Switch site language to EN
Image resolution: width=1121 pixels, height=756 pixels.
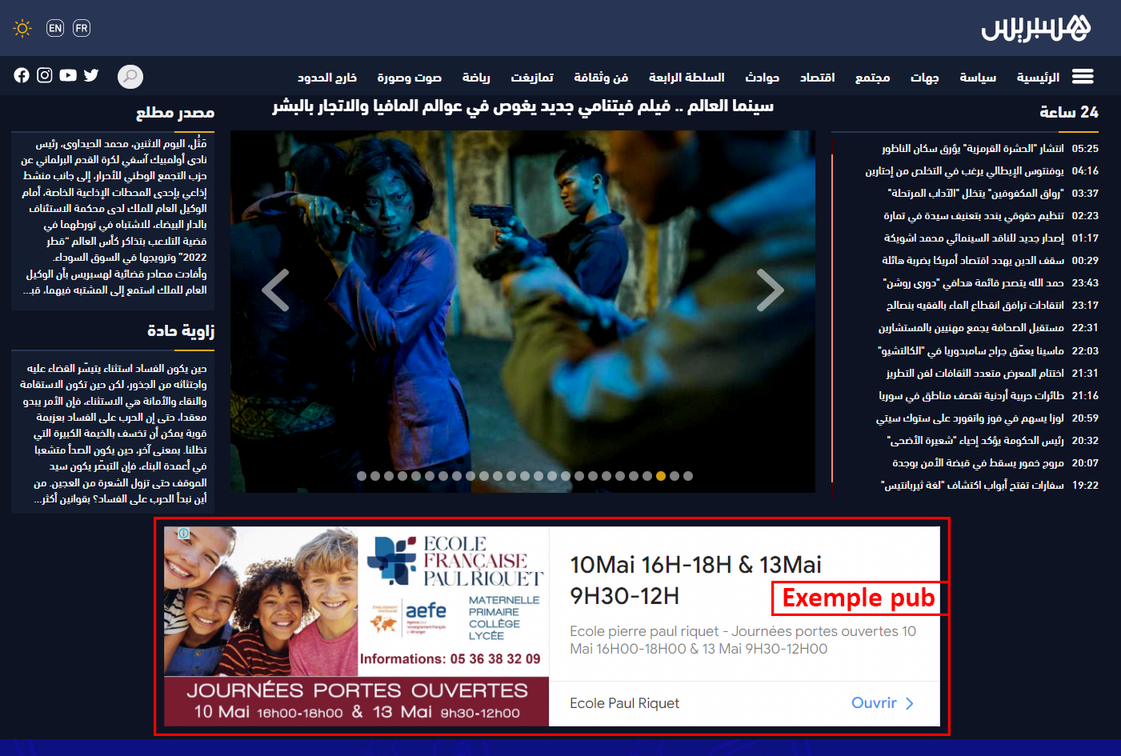point(55,28)
